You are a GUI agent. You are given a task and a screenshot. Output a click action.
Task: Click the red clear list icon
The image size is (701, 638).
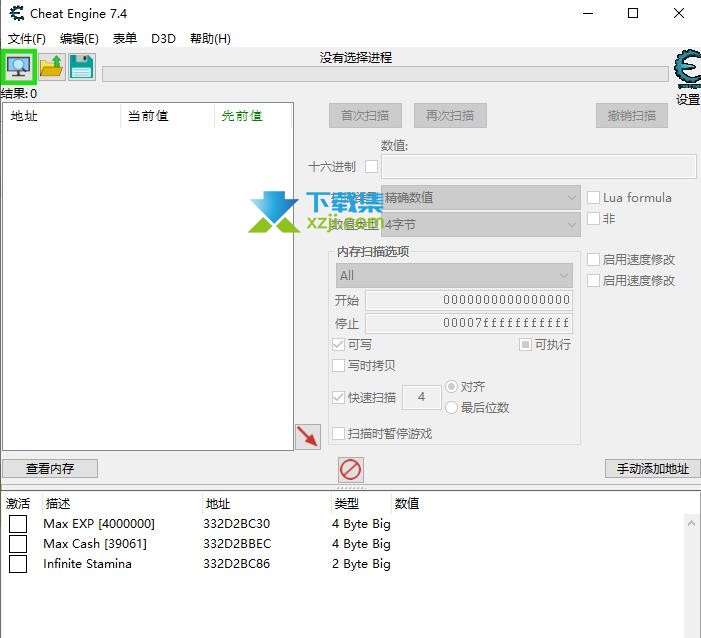(350, 469)
